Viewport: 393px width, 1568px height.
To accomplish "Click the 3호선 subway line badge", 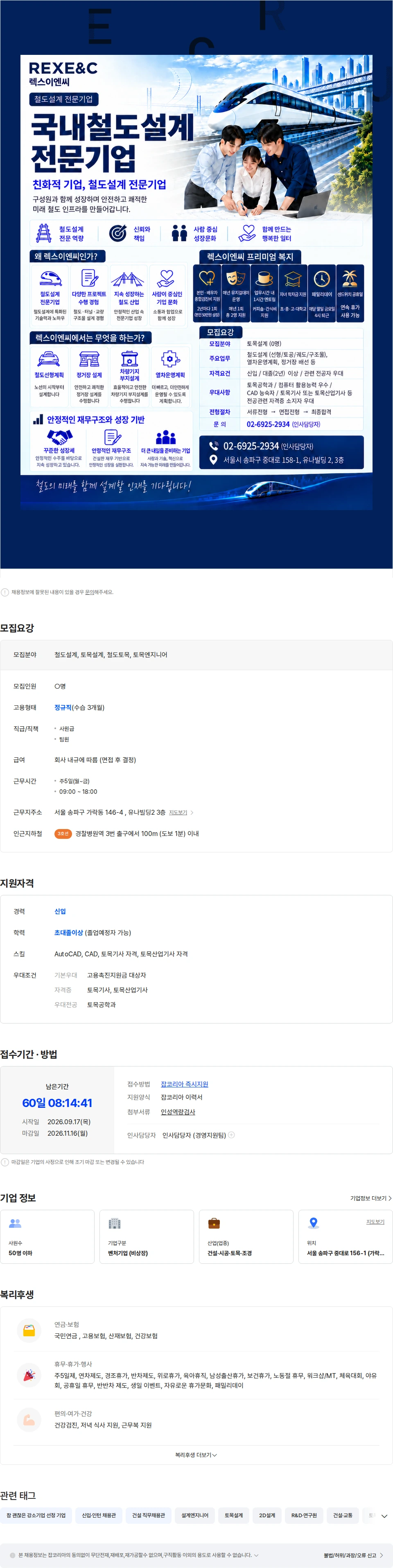I will tap(63, 834).
